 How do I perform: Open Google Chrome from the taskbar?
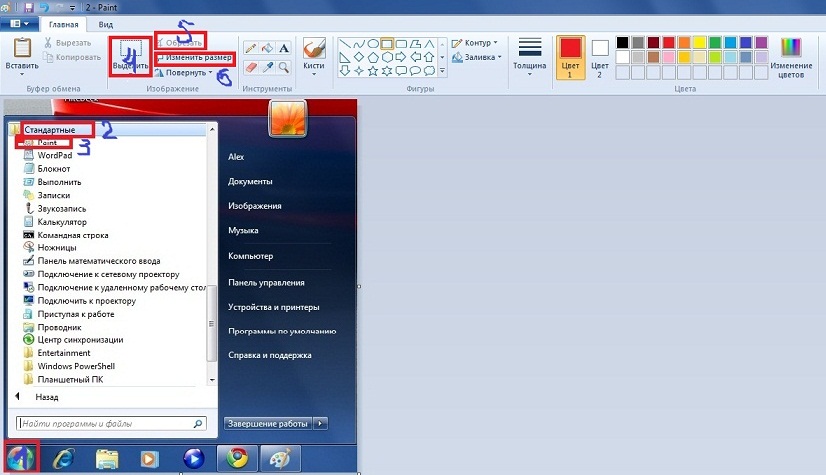tap(237, 459)
